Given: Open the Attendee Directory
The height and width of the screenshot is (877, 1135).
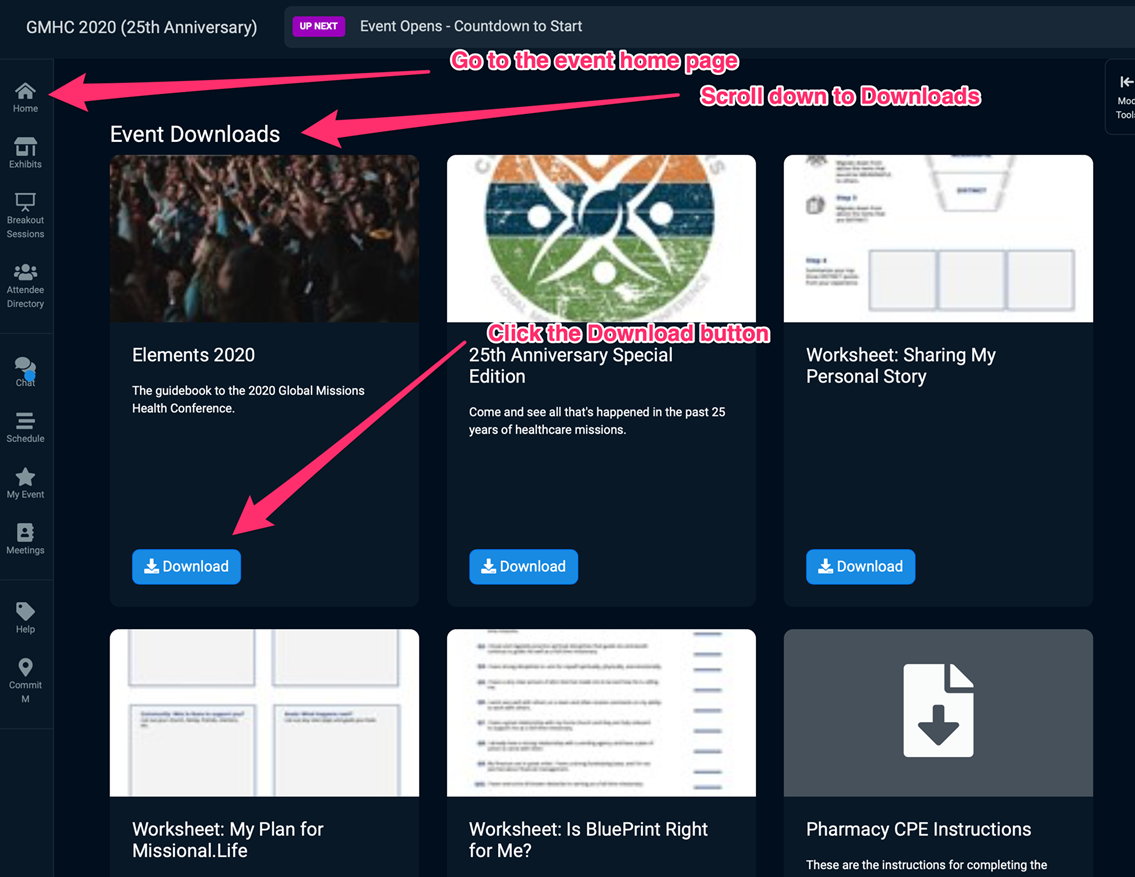Looking at the screenshot, I should (25, 285).
